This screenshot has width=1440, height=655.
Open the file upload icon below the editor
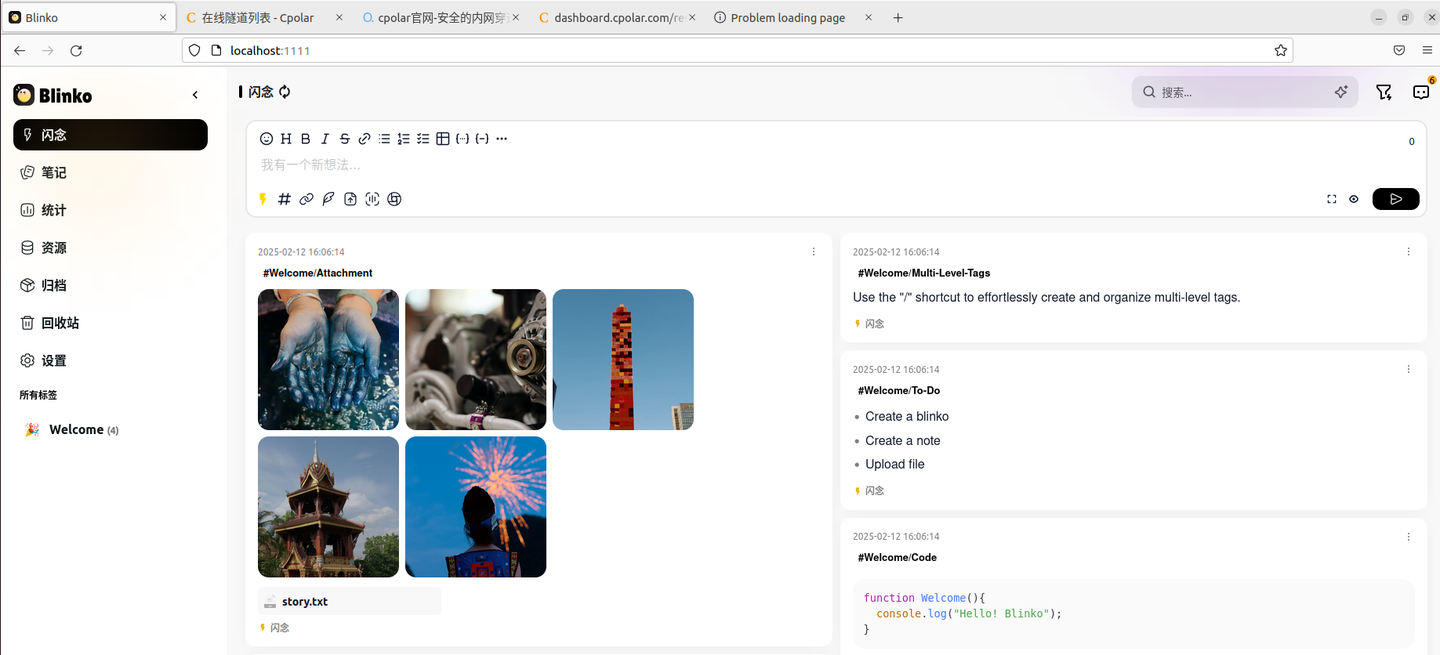tap(350, 199)
